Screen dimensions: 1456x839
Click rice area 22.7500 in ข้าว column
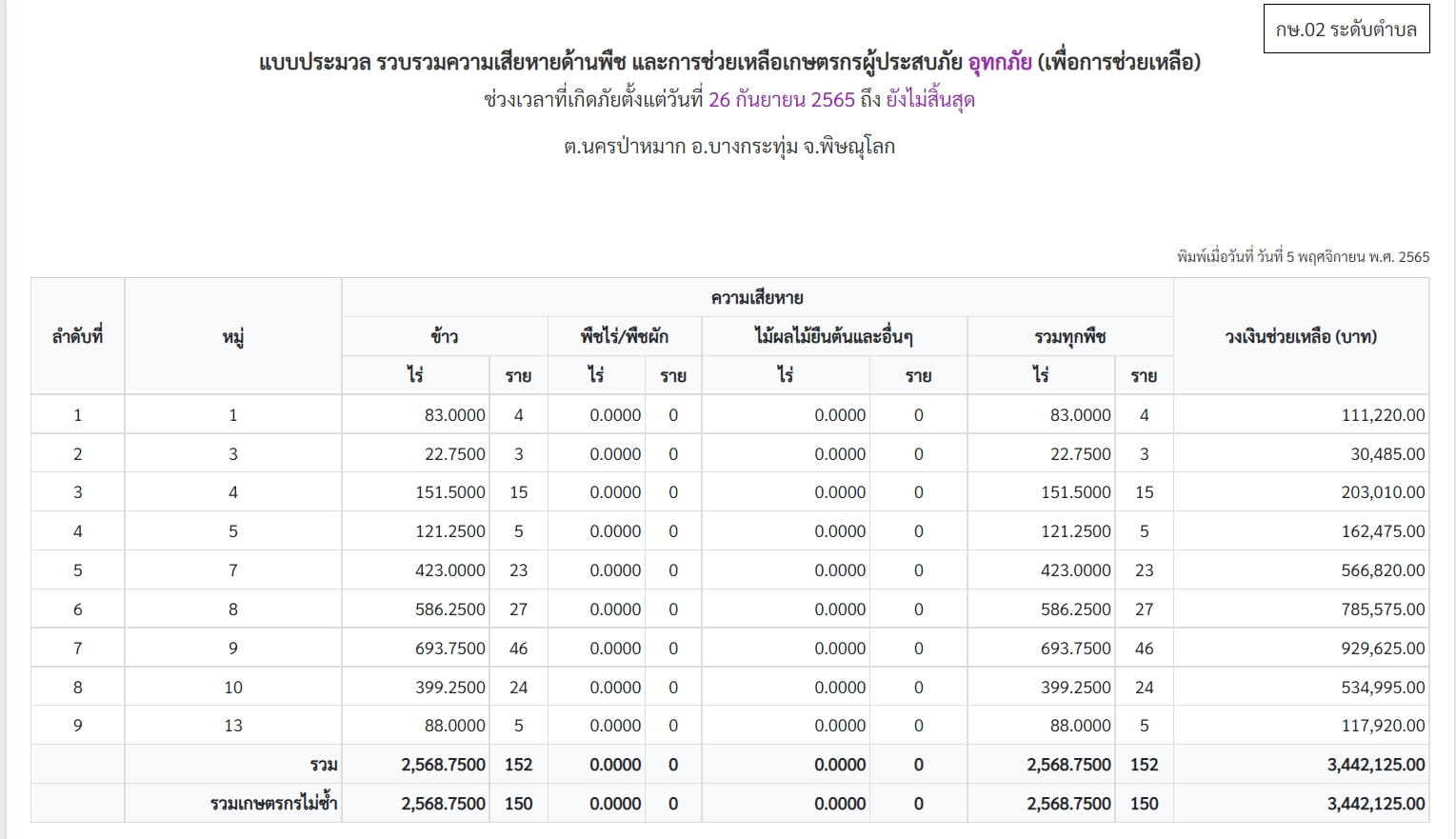tap(454, 454)
